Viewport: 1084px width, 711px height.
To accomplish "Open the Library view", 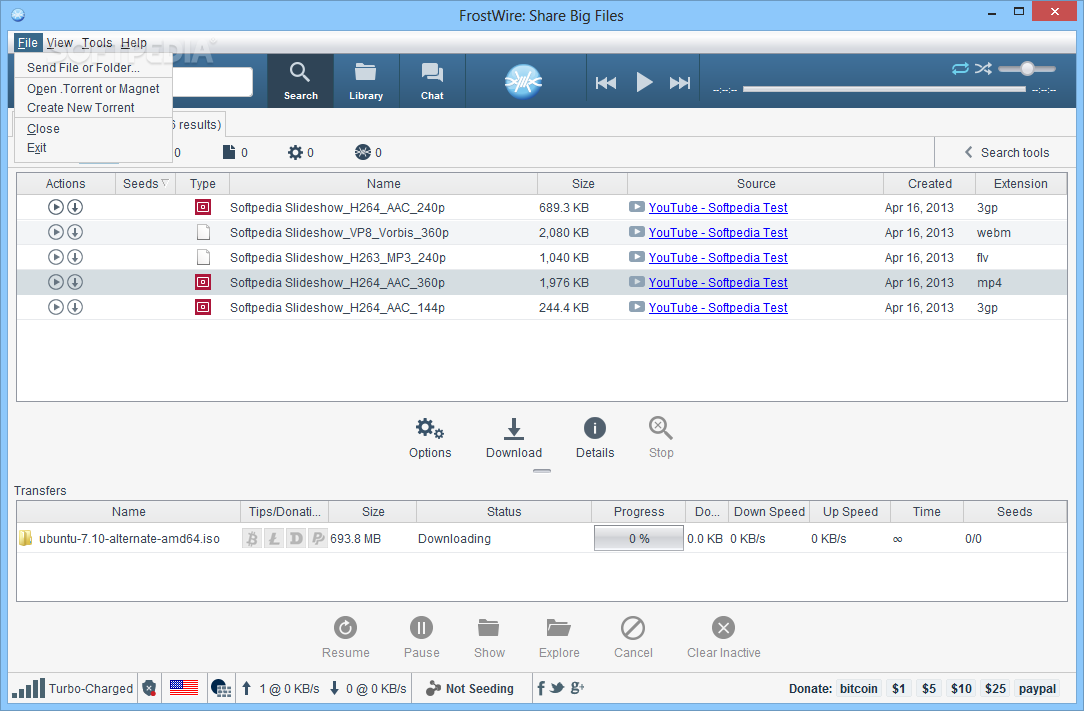I will click(x=366, y=81).
